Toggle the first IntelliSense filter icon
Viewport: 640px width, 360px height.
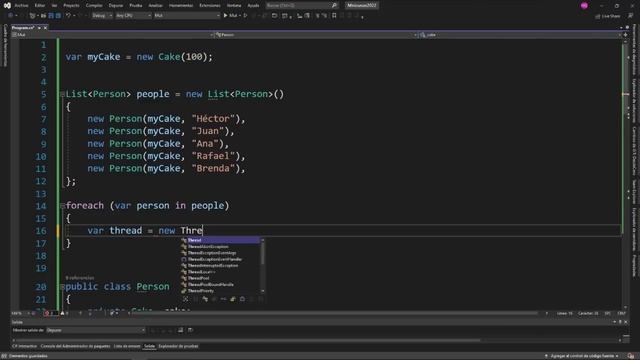click(x=186, y=299)
